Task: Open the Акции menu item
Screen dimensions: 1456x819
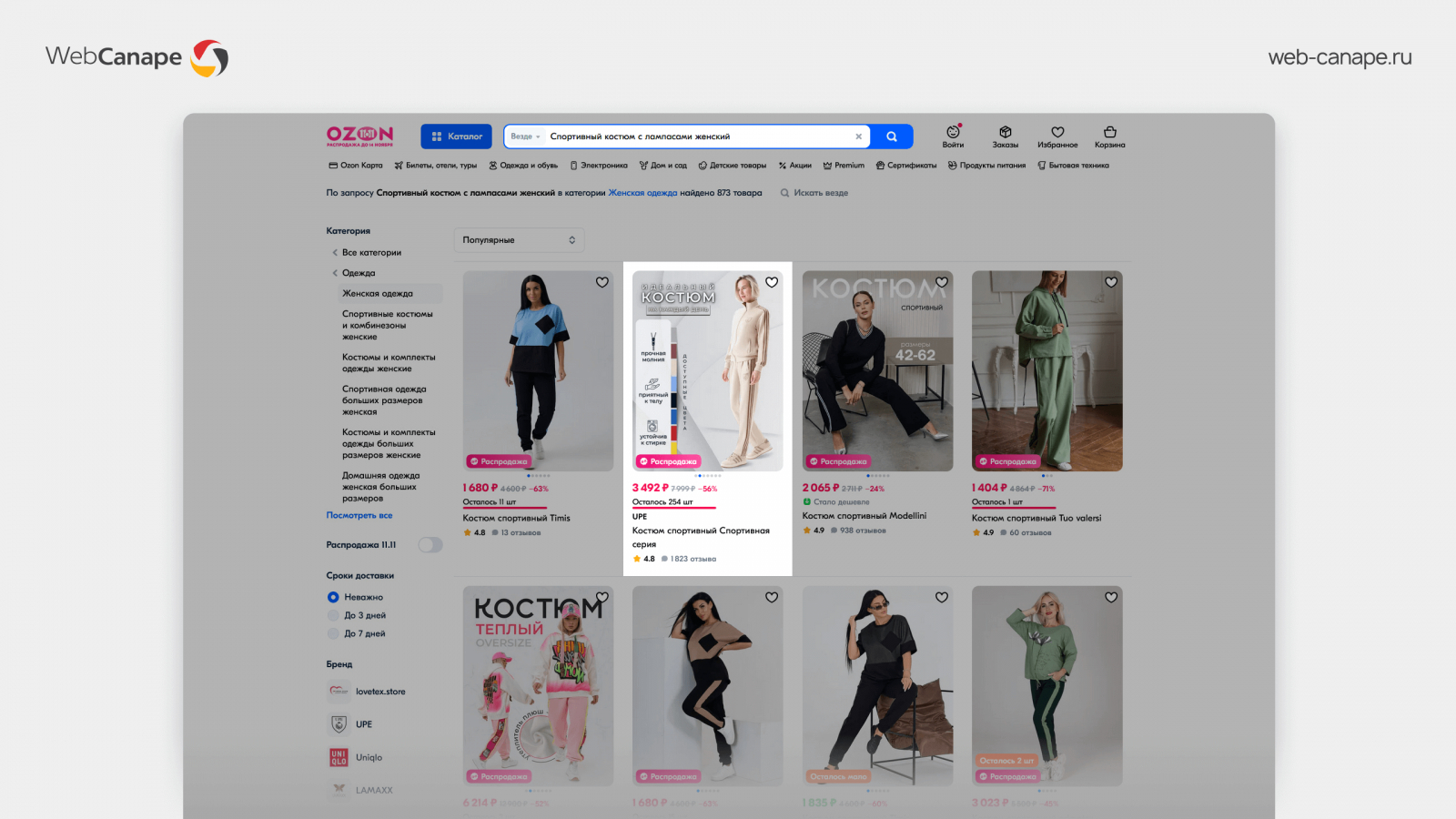Action: point(795,166)
